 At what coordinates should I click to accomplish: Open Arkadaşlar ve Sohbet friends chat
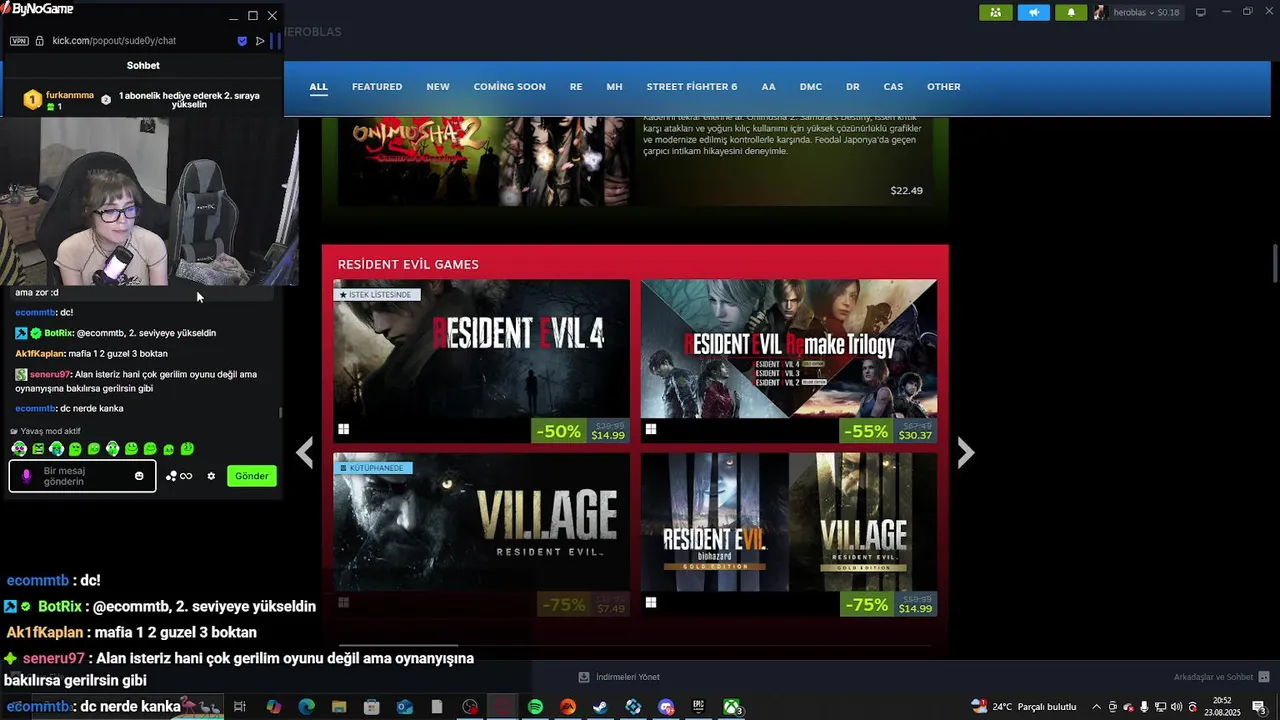(1222, 677)
